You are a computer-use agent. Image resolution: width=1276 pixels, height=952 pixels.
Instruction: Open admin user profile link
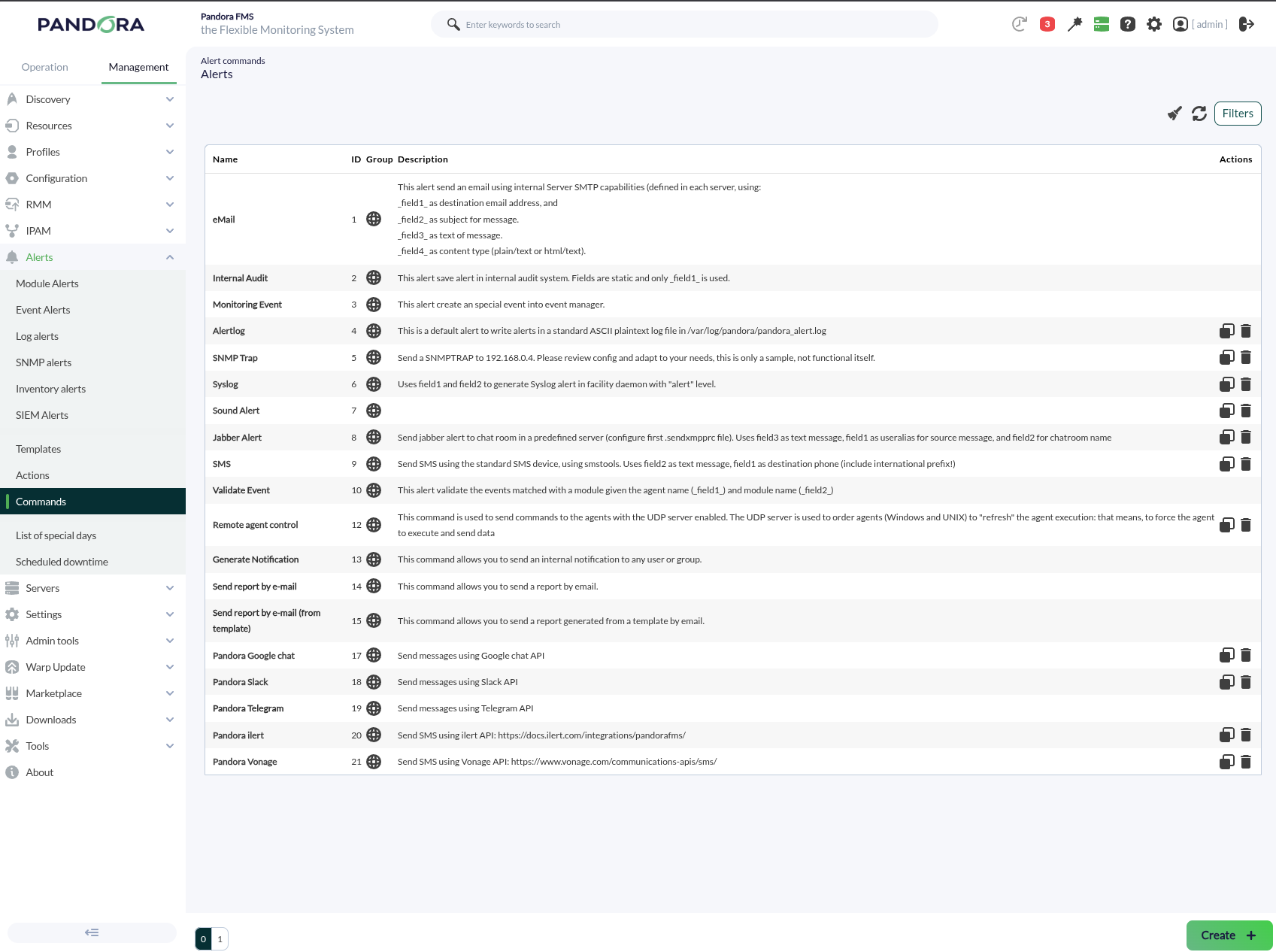click(1201, 24)
